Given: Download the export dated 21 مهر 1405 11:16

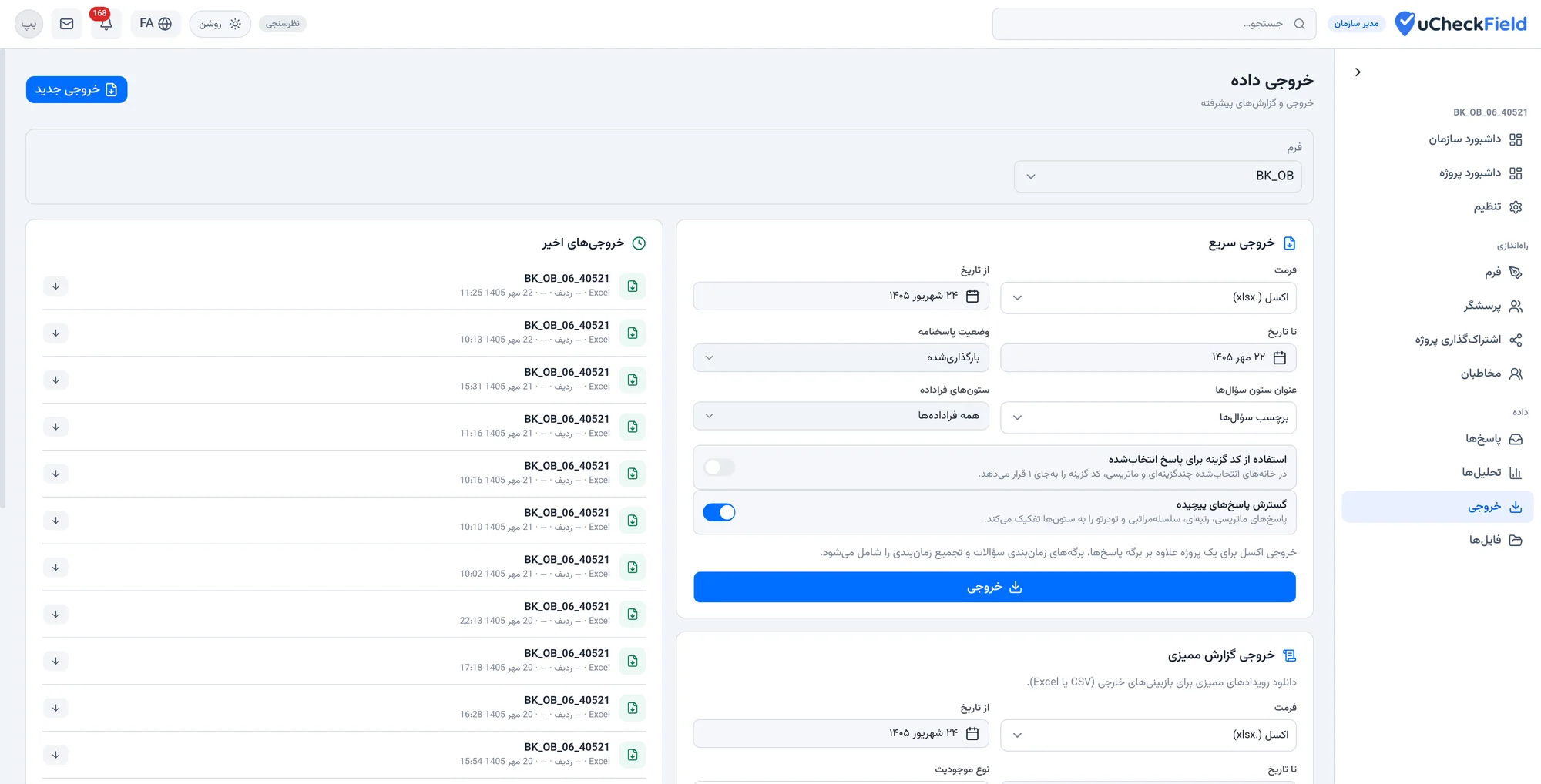Looking at the screenshot, I should [55, 427].
